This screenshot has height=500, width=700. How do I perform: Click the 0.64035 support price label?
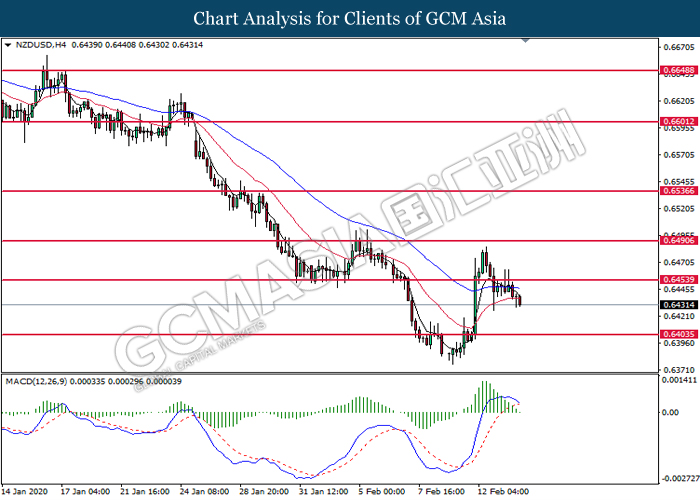pos(679,334)
